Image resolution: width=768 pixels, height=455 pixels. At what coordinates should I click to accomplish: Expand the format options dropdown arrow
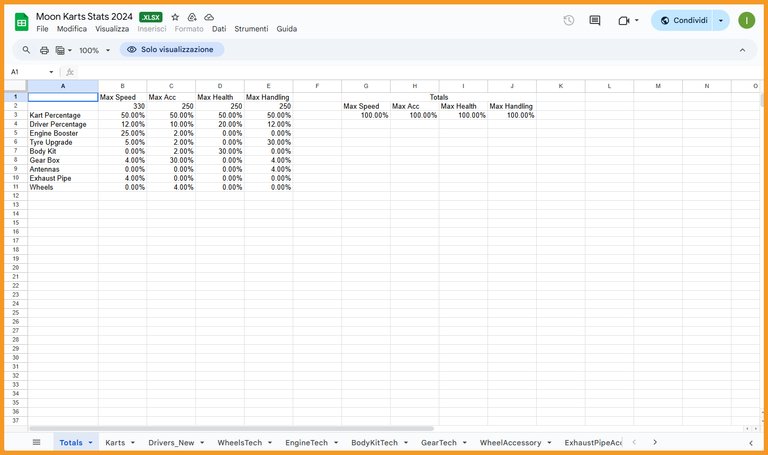70,50
